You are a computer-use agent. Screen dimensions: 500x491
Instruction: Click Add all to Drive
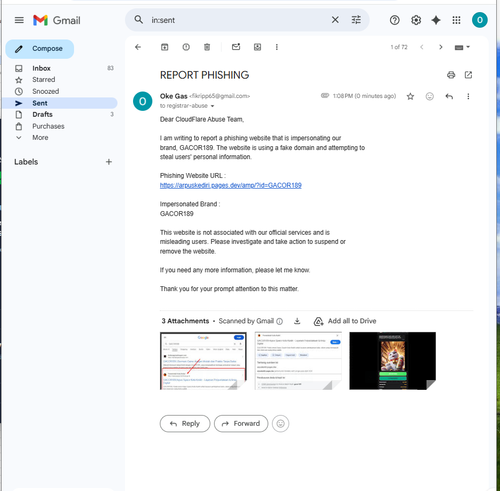pos(345,321)
